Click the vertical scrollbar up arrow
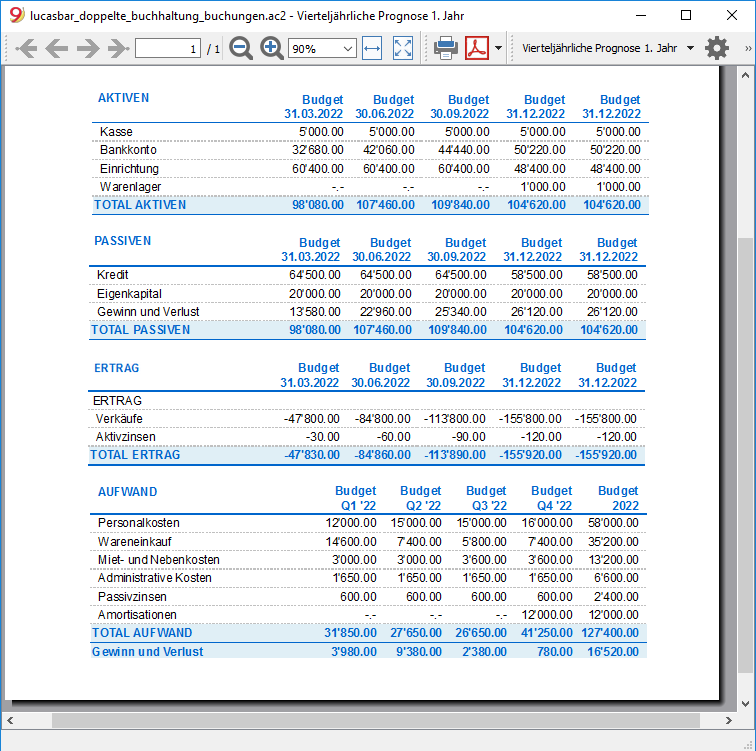 click(x=745, y=75)
